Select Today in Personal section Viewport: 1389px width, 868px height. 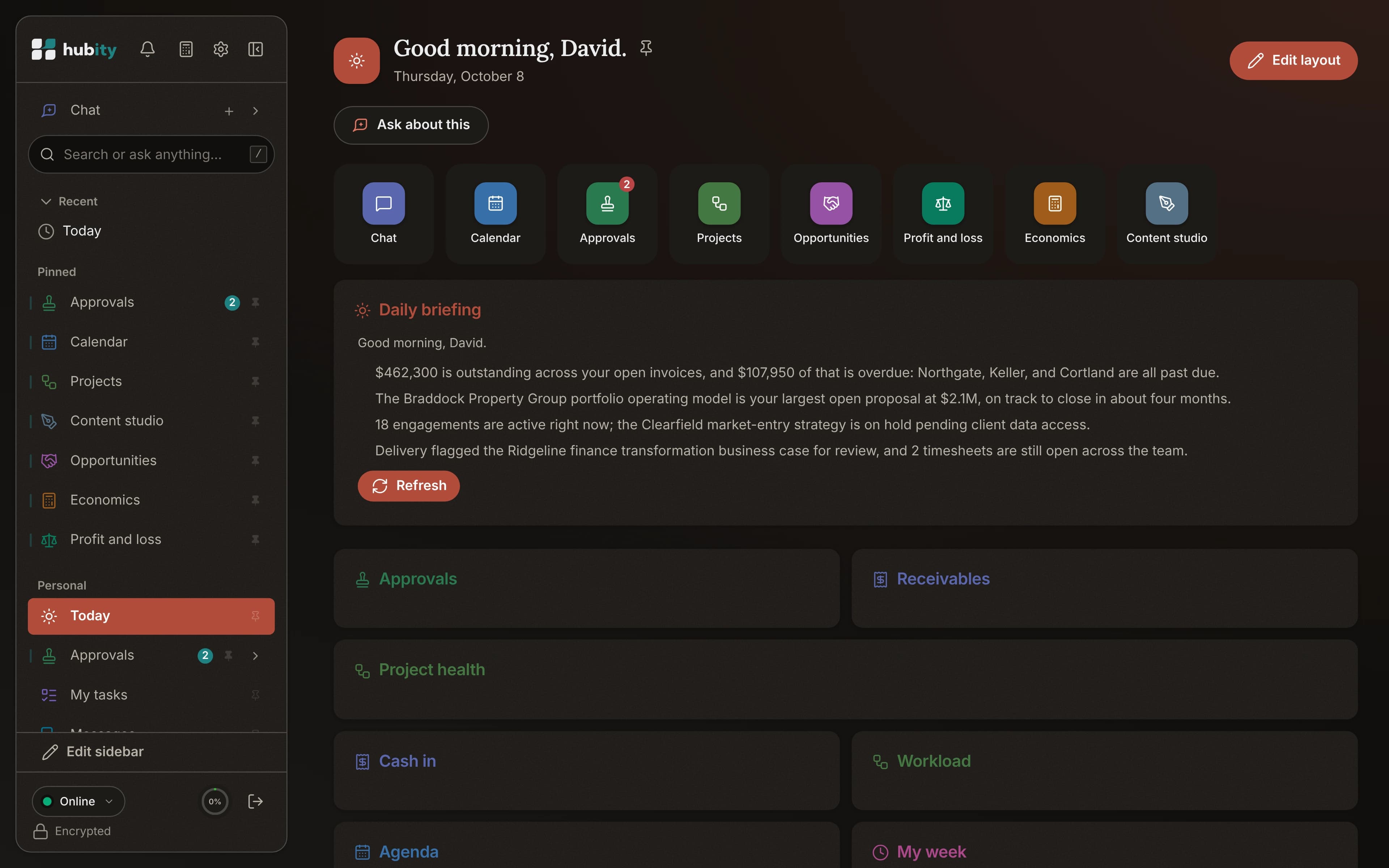151,616
